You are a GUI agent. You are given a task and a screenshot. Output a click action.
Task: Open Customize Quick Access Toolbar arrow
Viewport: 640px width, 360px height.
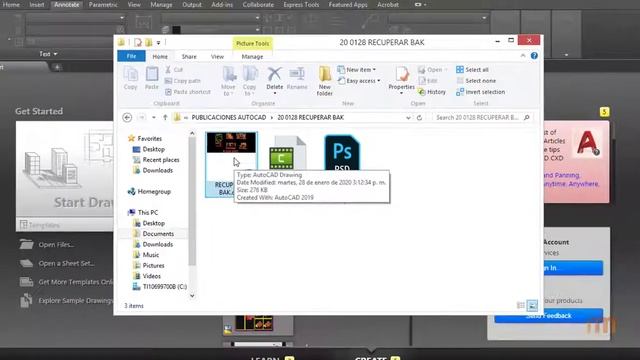coord(158,42)
